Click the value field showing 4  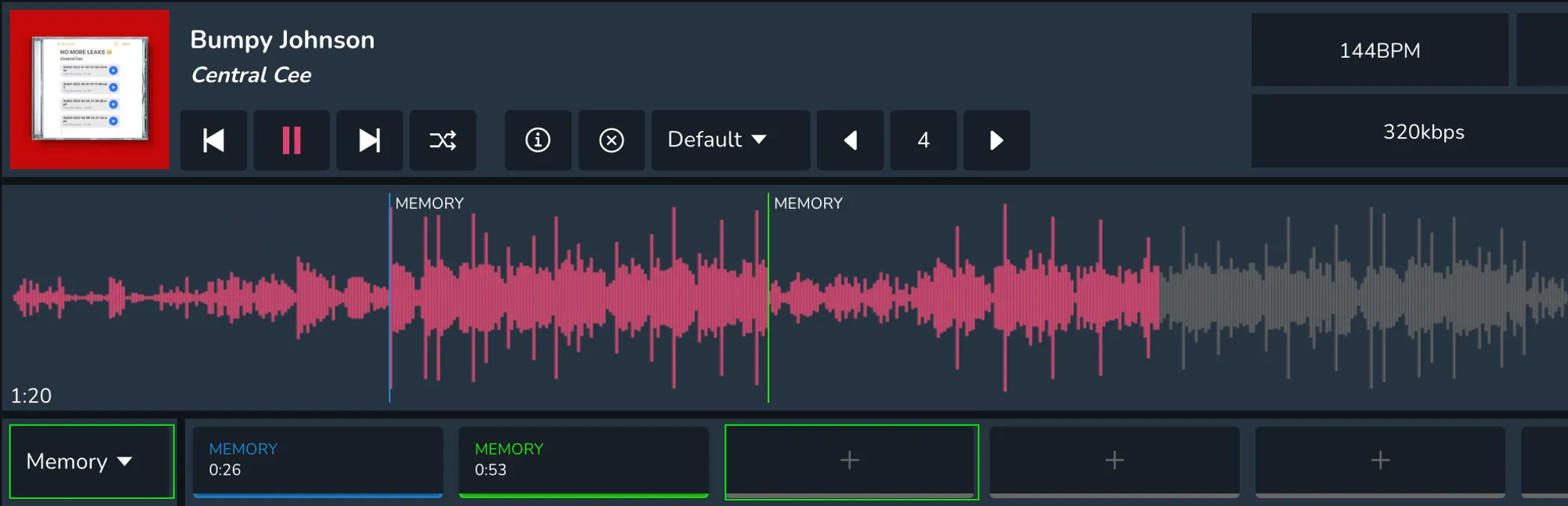point(924,141)
